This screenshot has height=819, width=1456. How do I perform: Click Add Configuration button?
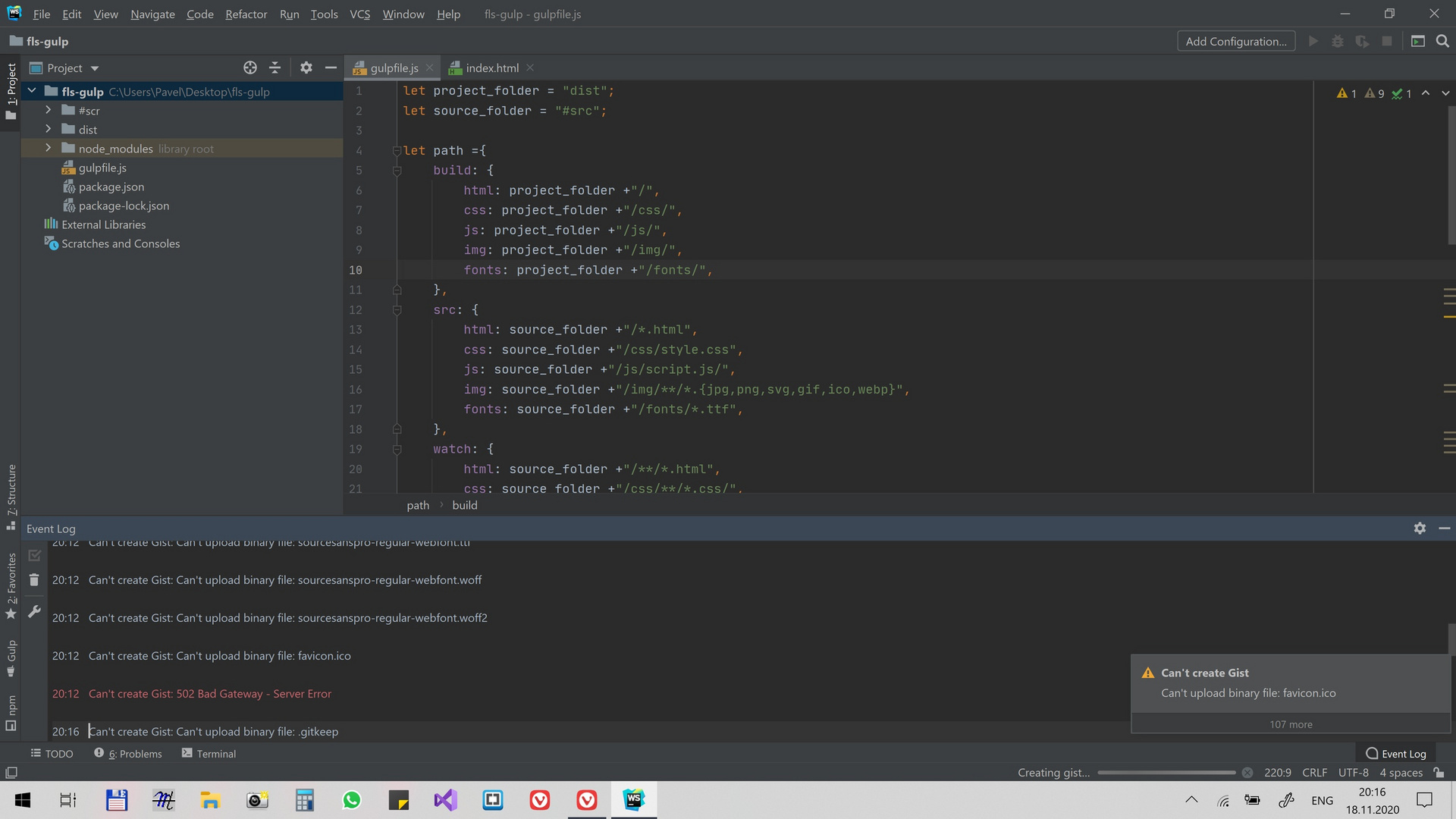tap(1236, 41)
